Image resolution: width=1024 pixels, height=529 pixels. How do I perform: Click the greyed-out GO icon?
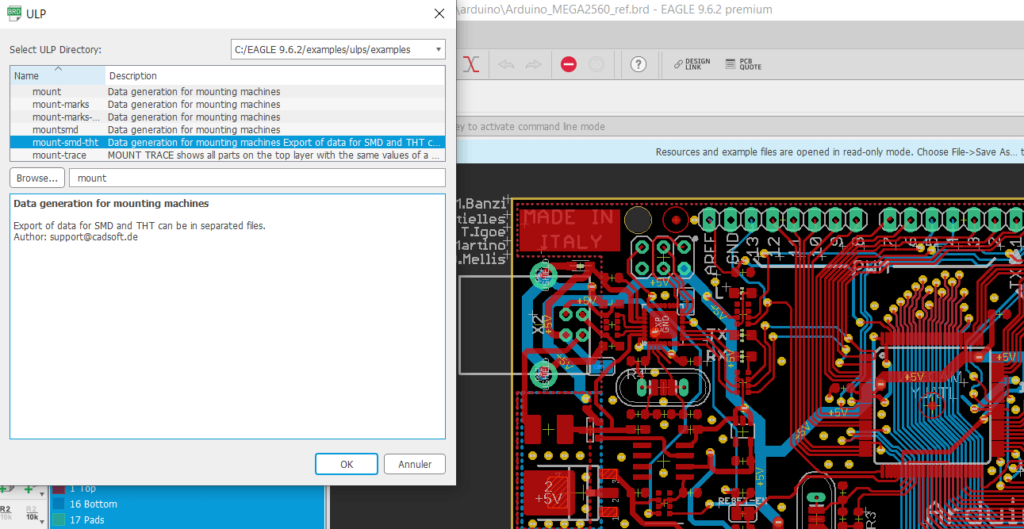(x=596, y=64)
